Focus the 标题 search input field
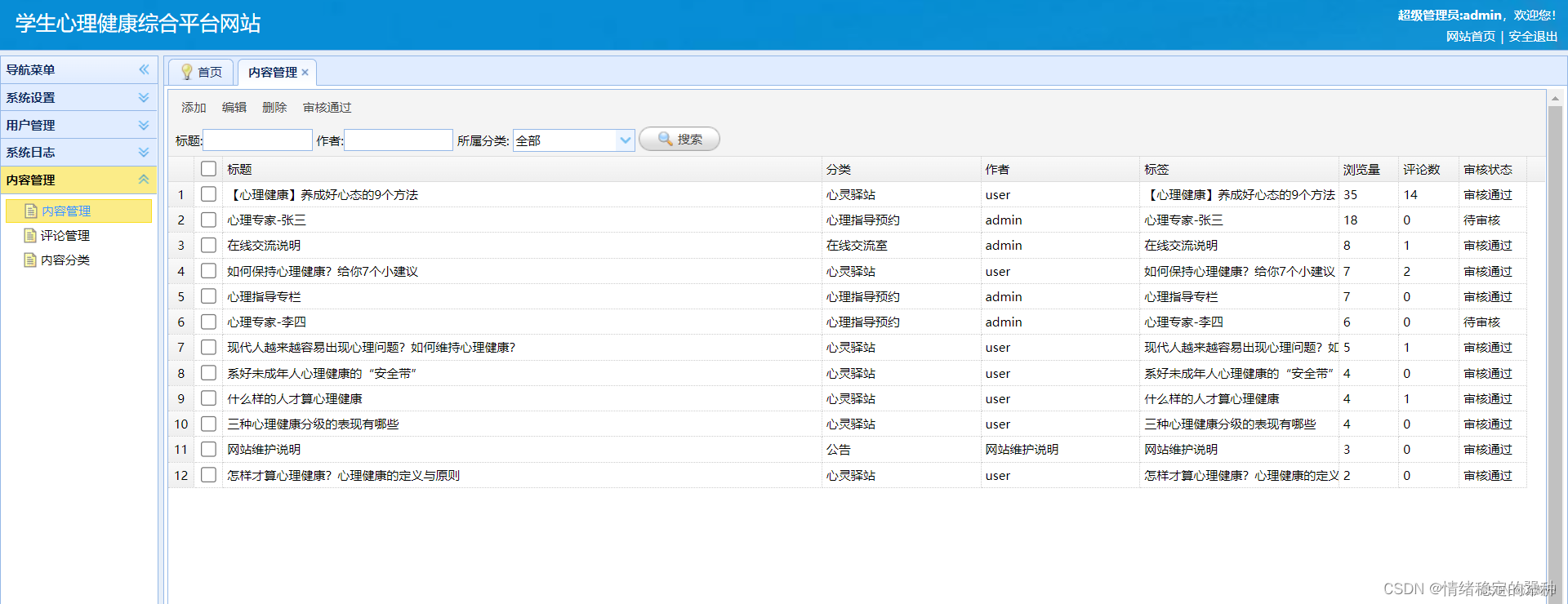This screenshot has width=1568, height=604. click(x=257, y=140)
